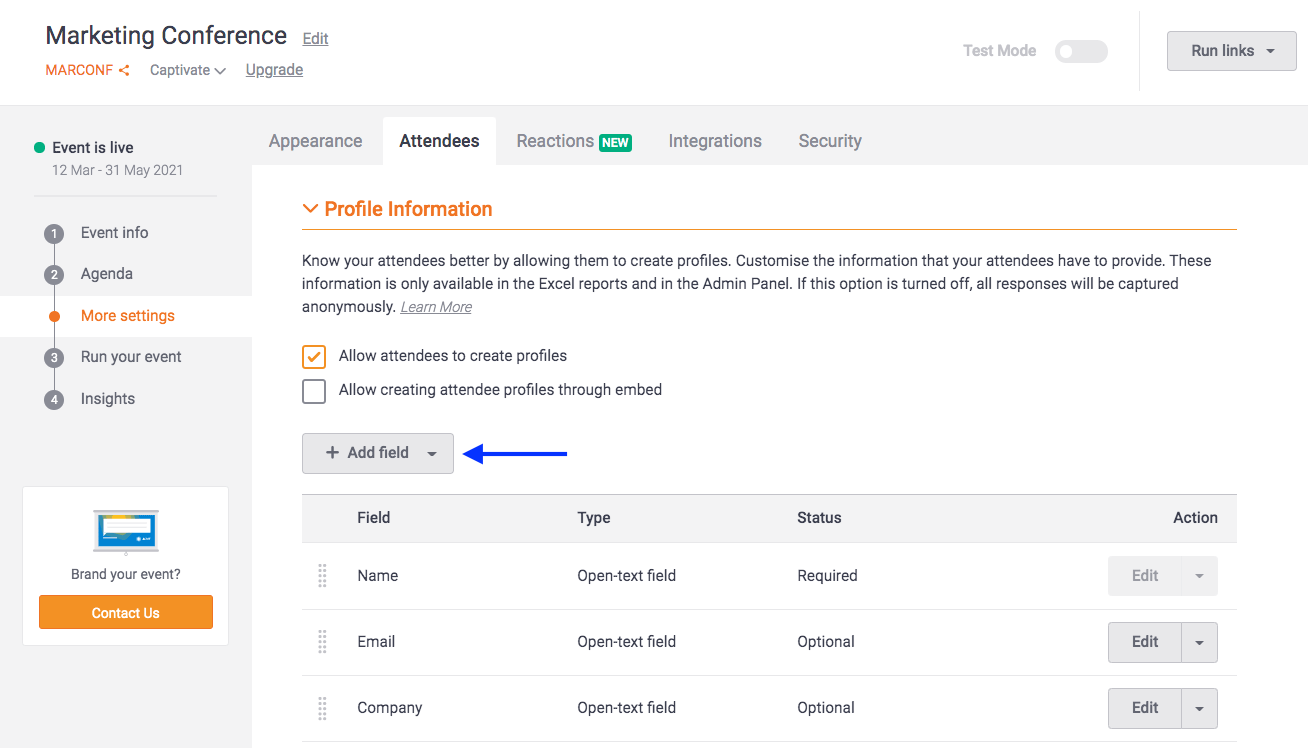Open the Edit dropdown on the Email row

pyautogui.click(x=1199, y=641)
